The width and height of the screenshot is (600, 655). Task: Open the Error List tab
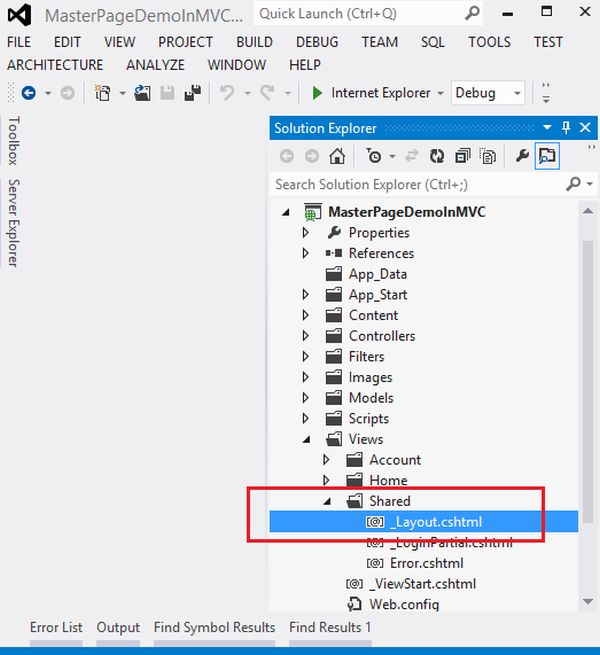(x=56, y=627)
